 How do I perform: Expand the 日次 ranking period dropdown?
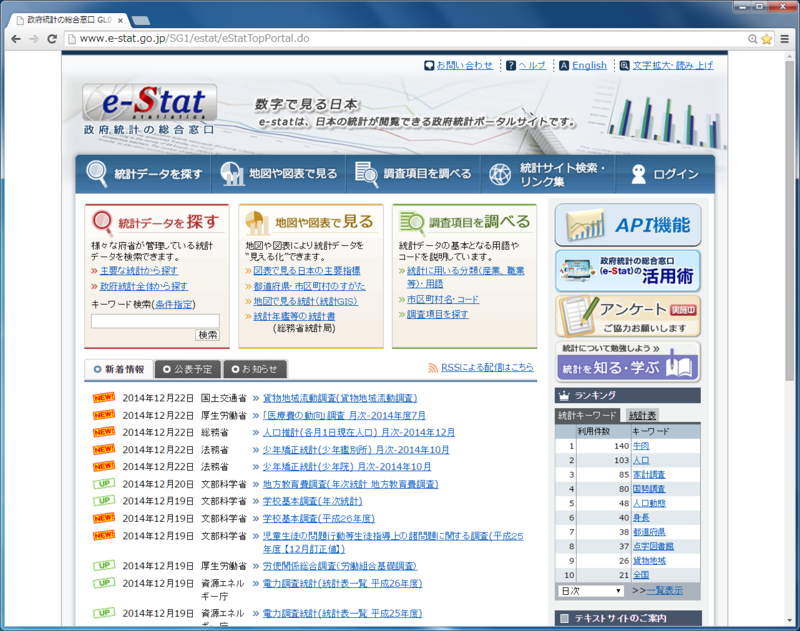[591, 591]
